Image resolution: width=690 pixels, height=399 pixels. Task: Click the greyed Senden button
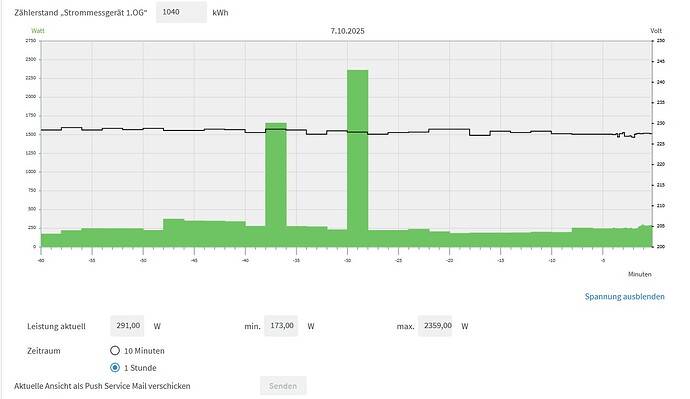point(283,386)
